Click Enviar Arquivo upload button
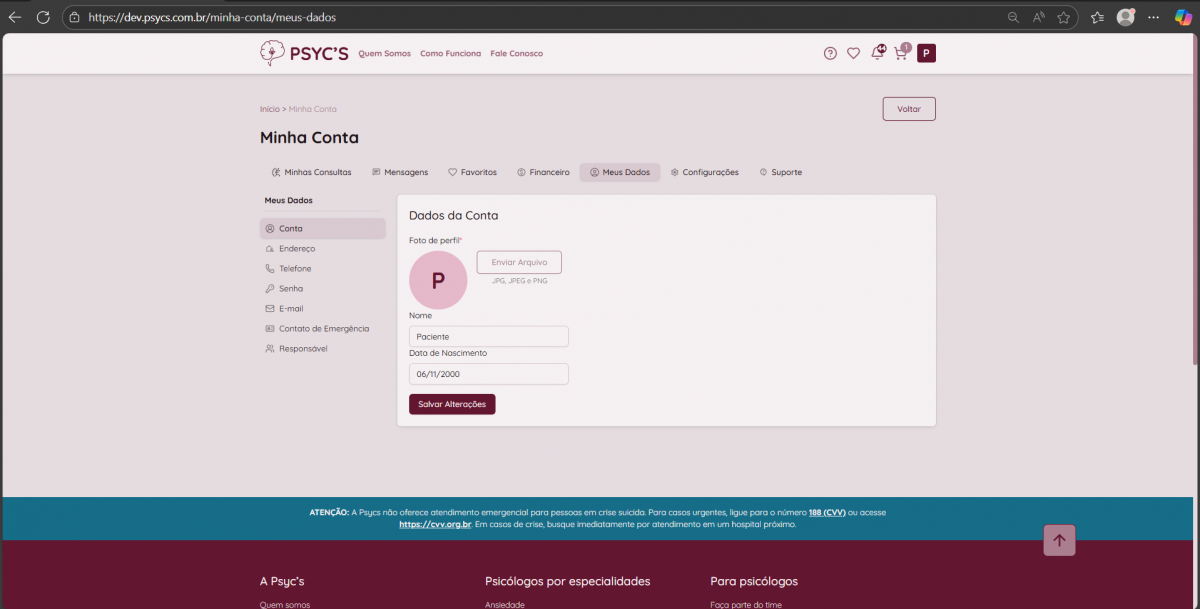Image resolution: width=1200 pixels, height=609 pixels. 519,262
